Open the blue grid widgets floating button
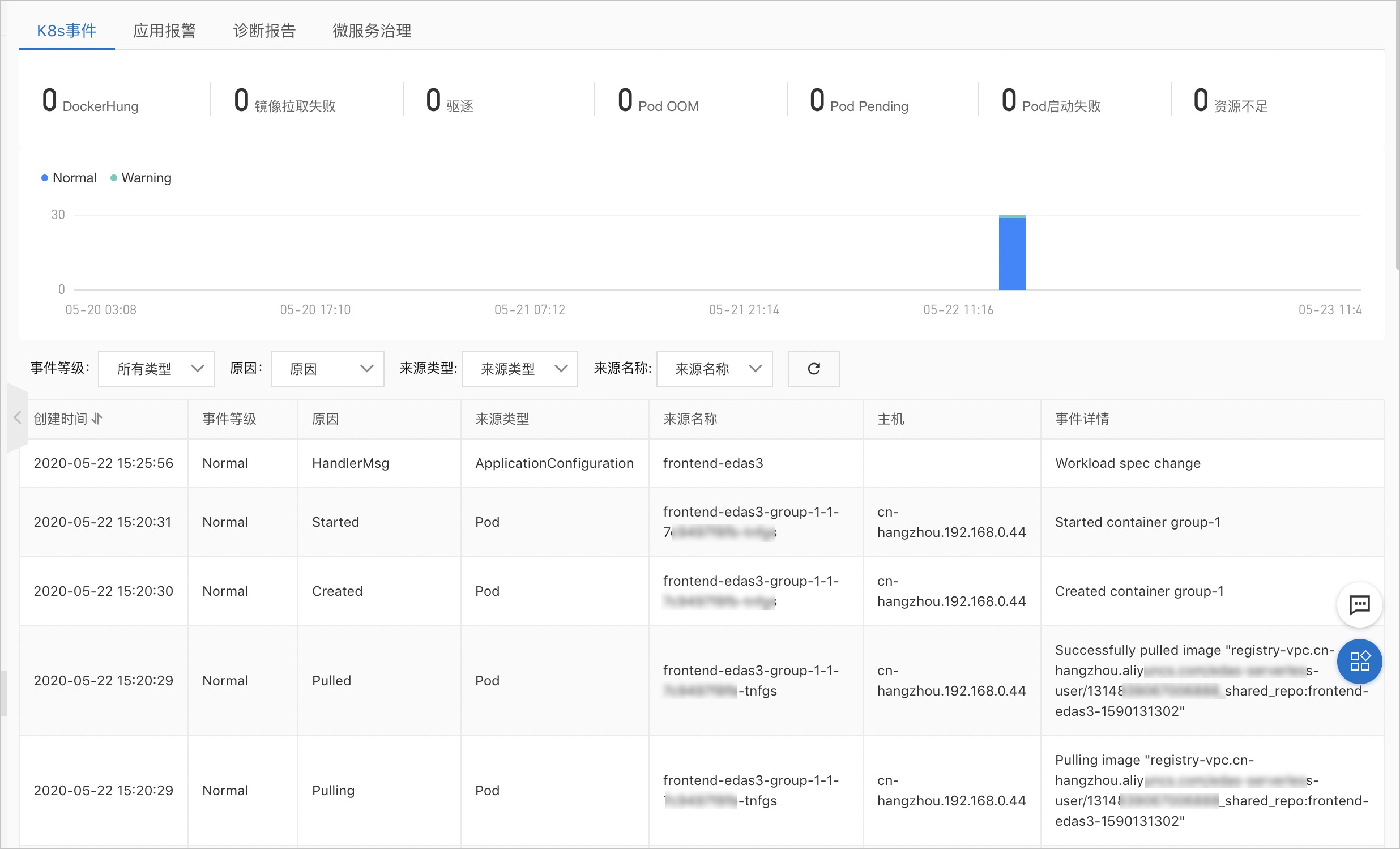 (x=1359, y=662)
